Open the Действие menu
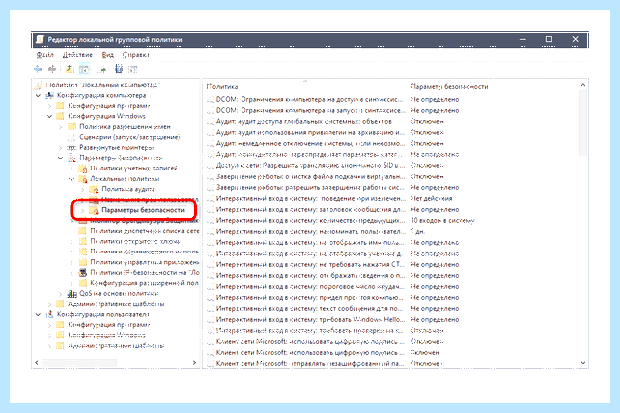This screenshot has height=413, width=620. [x=78, y=55]
